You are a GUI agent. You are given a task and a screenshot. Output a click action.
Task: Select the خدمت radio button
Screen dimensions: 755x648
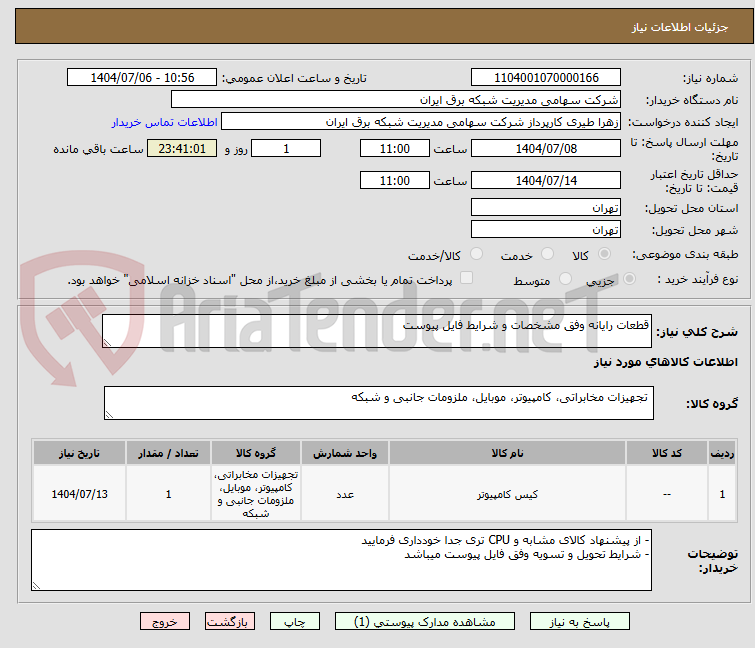coord(547,253)
